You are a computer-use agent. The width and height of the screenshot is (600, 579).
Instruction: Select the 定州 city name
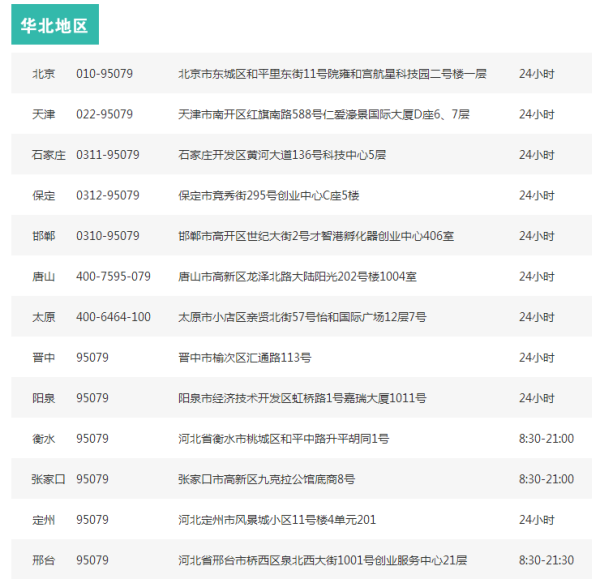pyautogui.click(x=43, y=520)
